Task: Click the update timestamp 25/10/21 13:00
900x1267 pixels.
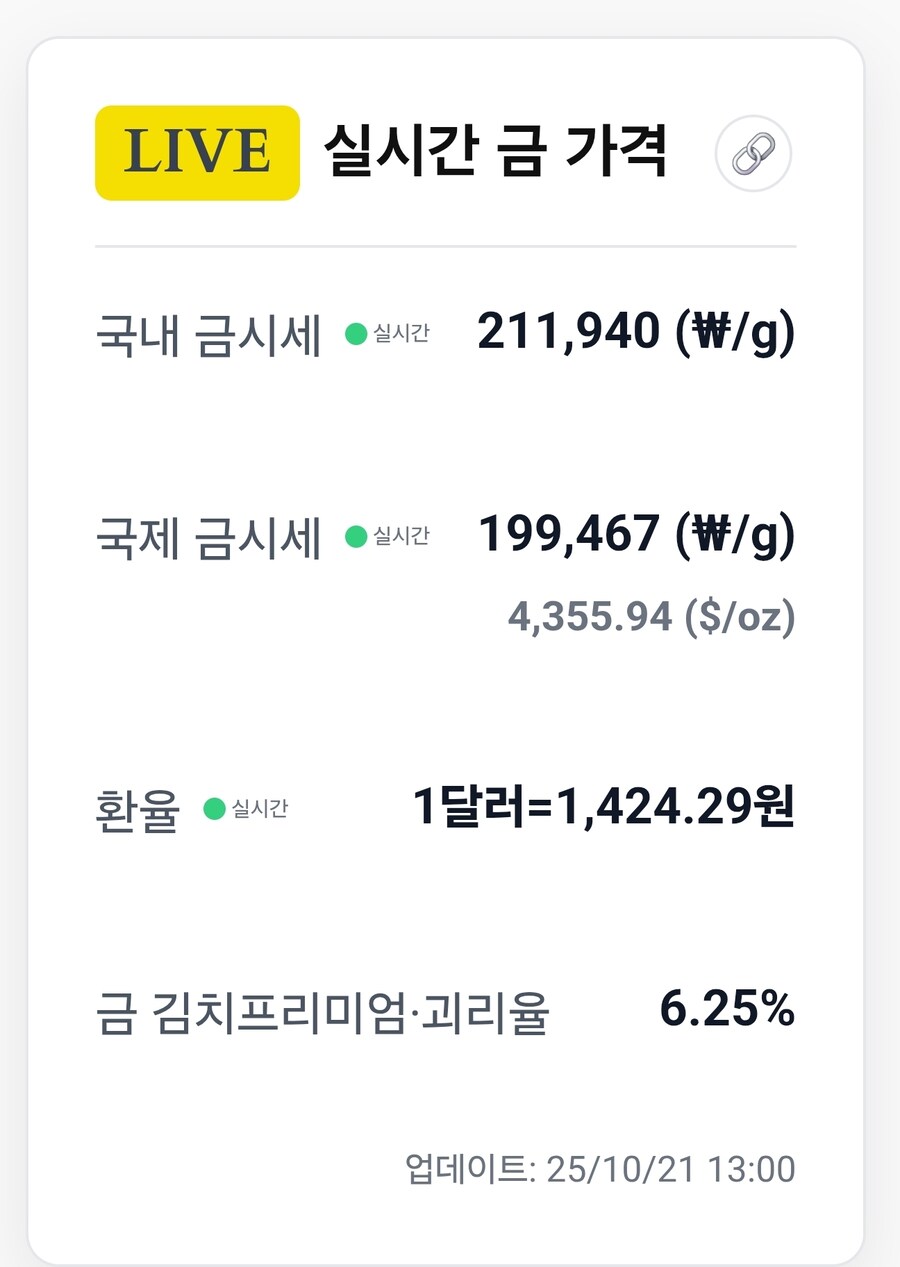Action: [672, 1168]
